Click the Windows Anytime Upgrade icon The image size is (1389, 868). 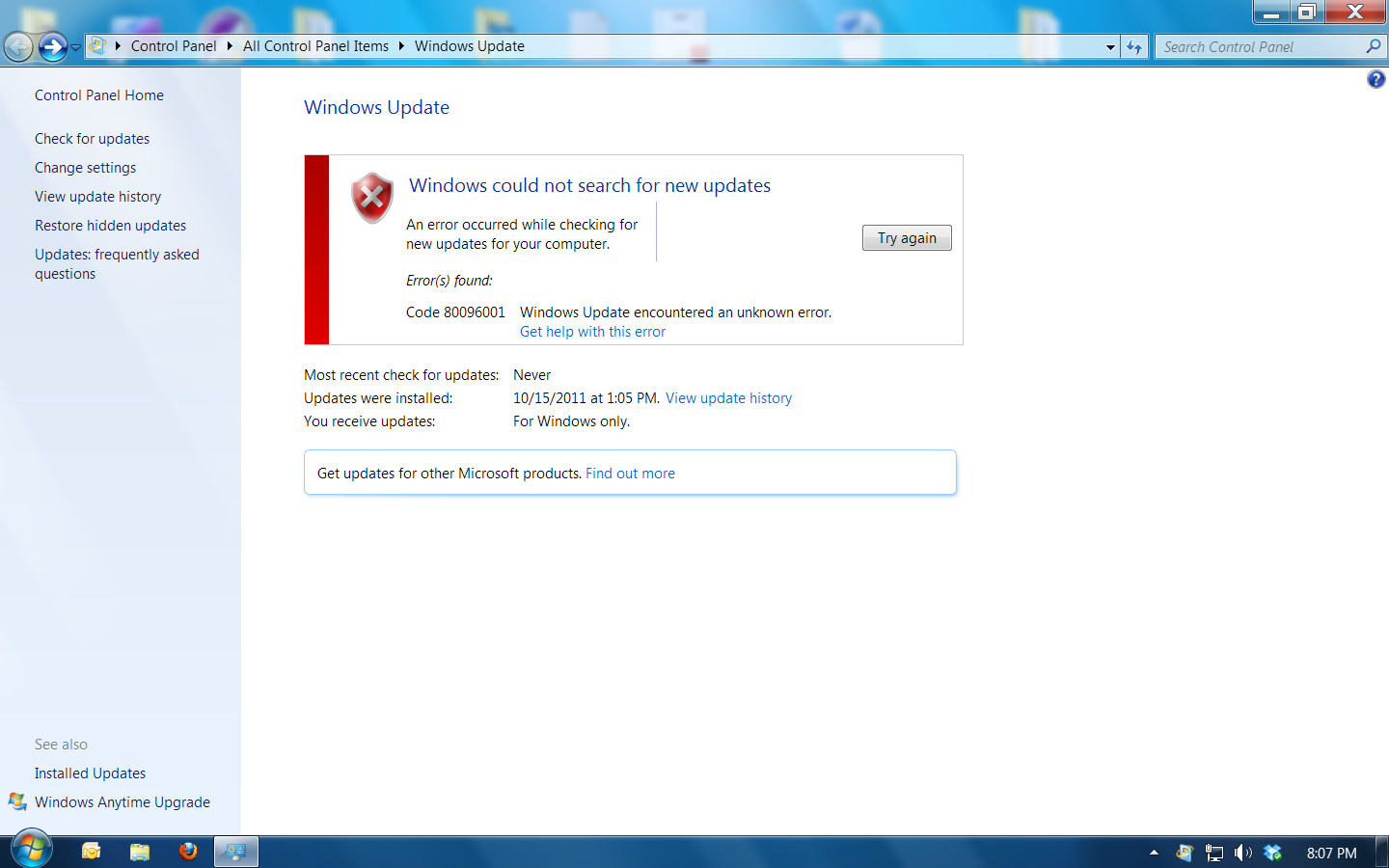(17, 801)
